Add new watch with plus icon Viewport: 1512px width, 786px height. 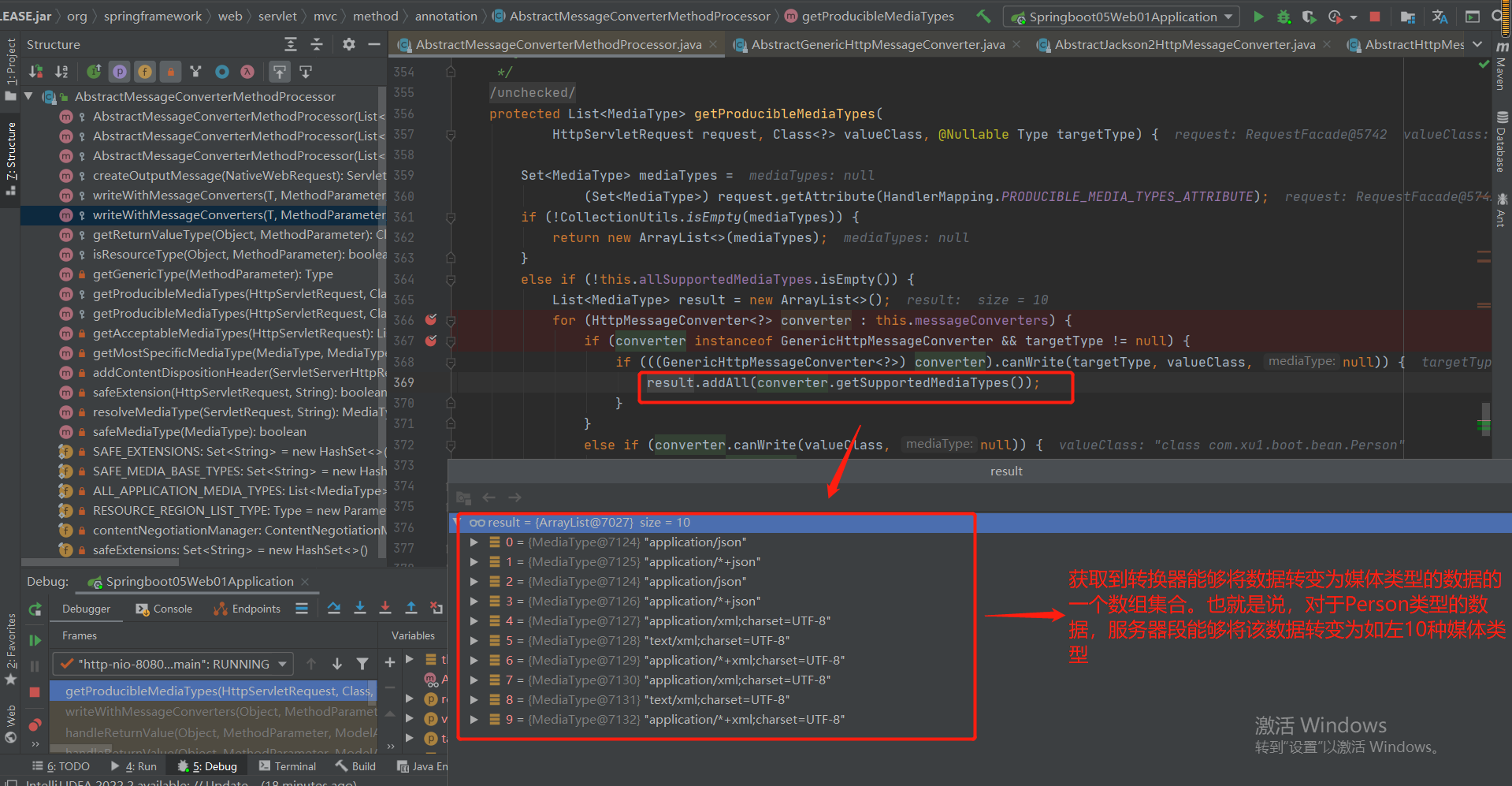point(389,662)
